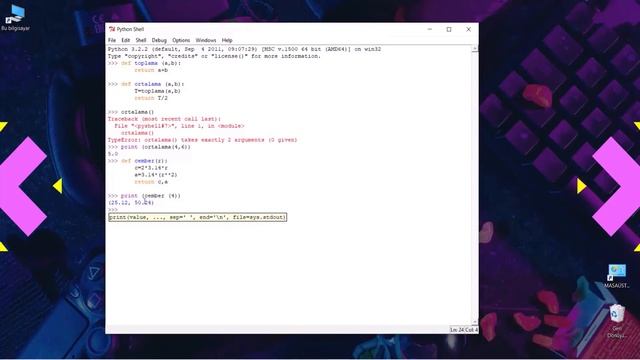Close the Python Shell window
This screenshot has width=640, height=360.
(x=469, y=29)
